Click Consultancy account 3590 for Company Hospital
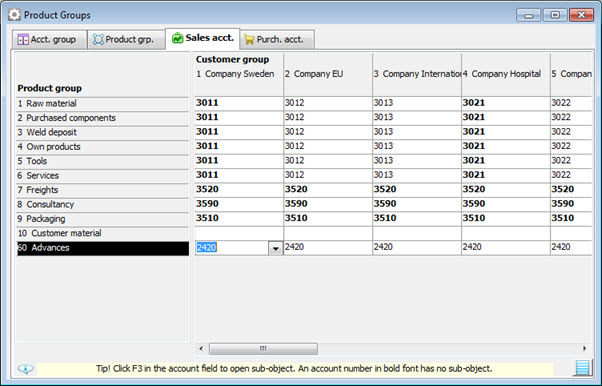Viewport: 602px width, 386px height. click(506, 204)
